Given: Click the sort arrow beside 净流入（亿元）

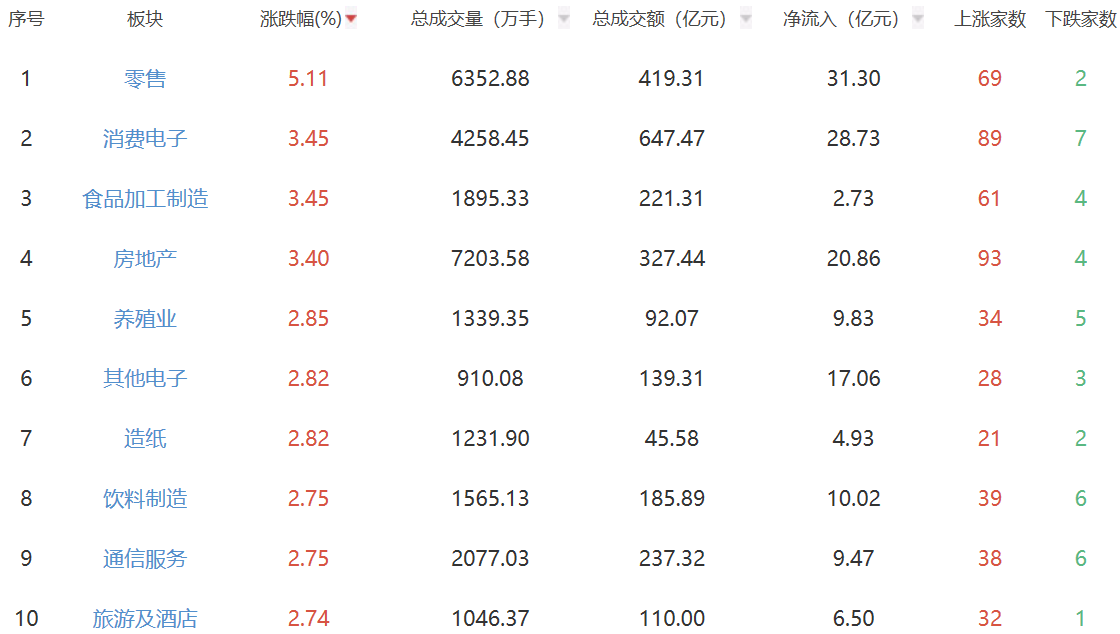Looking at the screenshot, I should pyautogui.click(x=918, y=19).
